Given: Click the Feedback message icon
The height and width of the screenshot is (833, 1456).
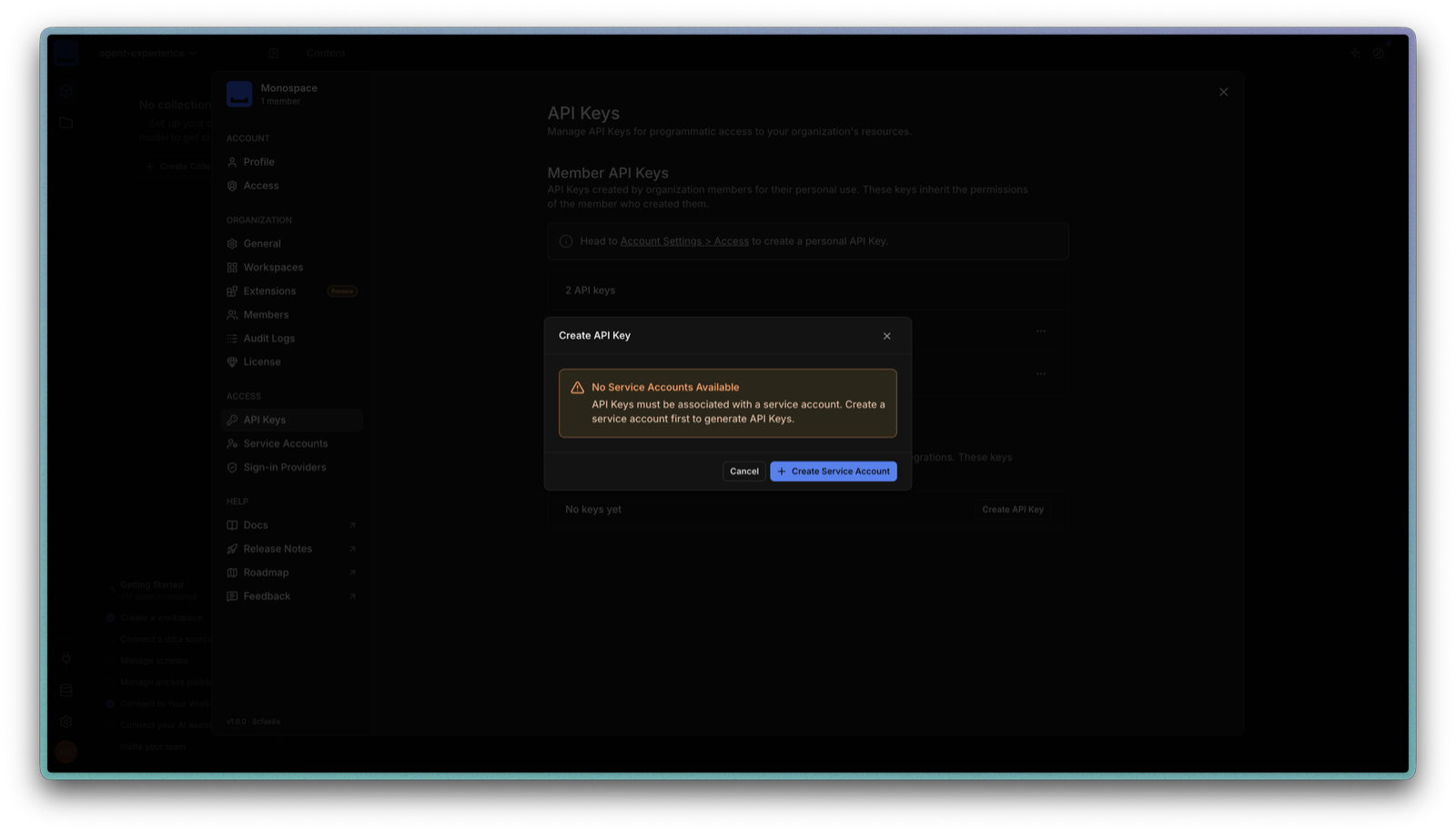Looking at the screenshot, I should 232,596.
